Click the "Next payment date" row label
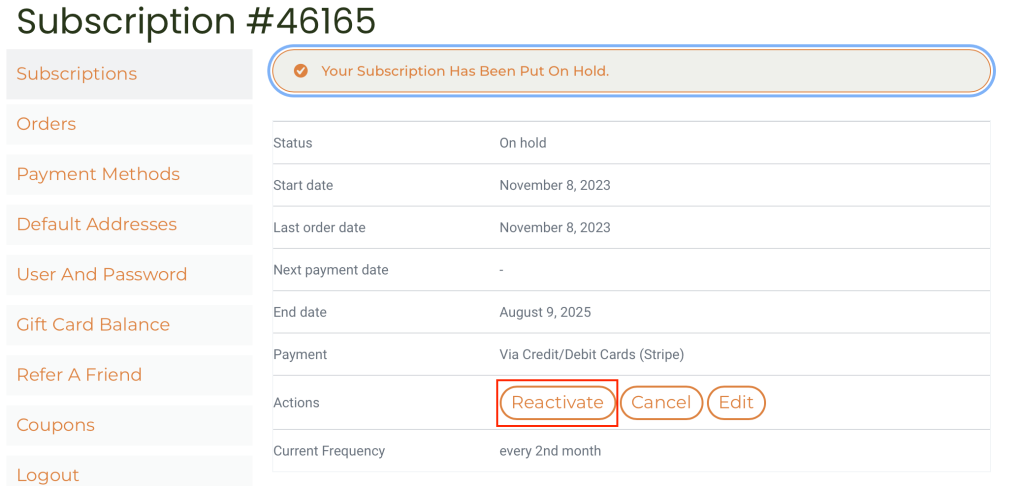This screenshot has width=1024, height=486. (x=330, y=270)
